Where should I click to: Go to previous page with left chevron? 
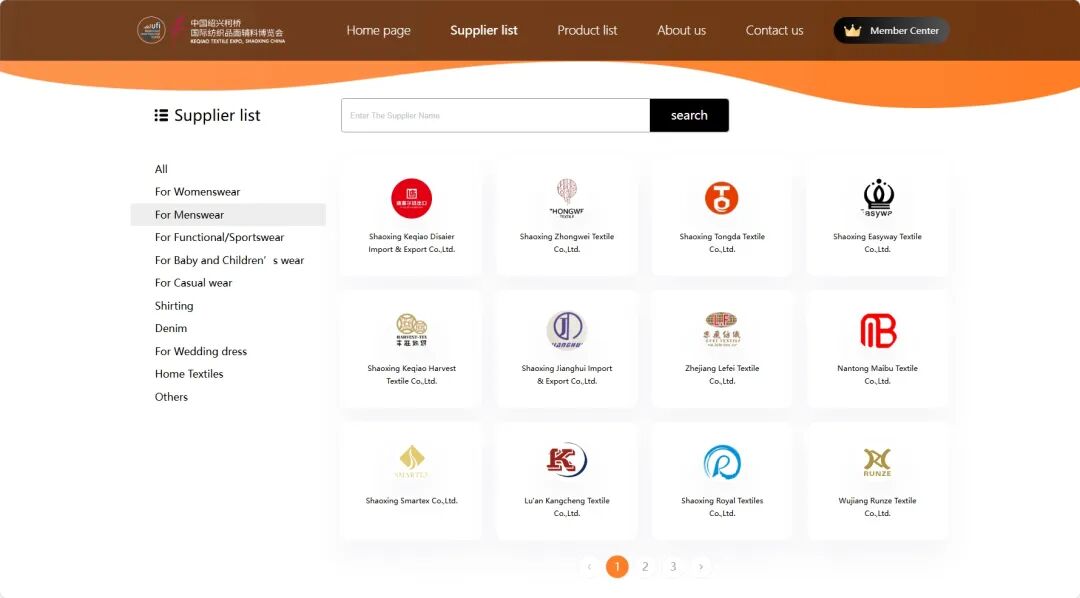click(x=589, y=566)
